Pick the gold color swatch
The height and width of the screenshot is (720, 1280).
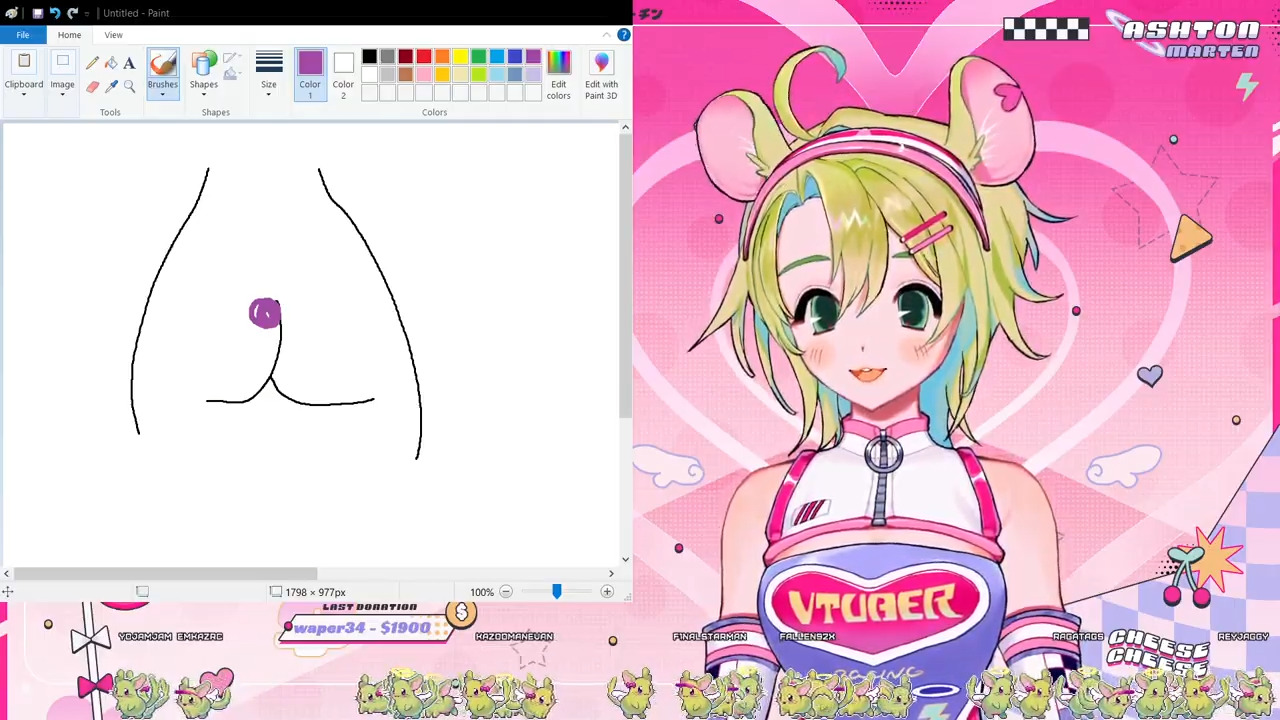click(x=442, y=75)
